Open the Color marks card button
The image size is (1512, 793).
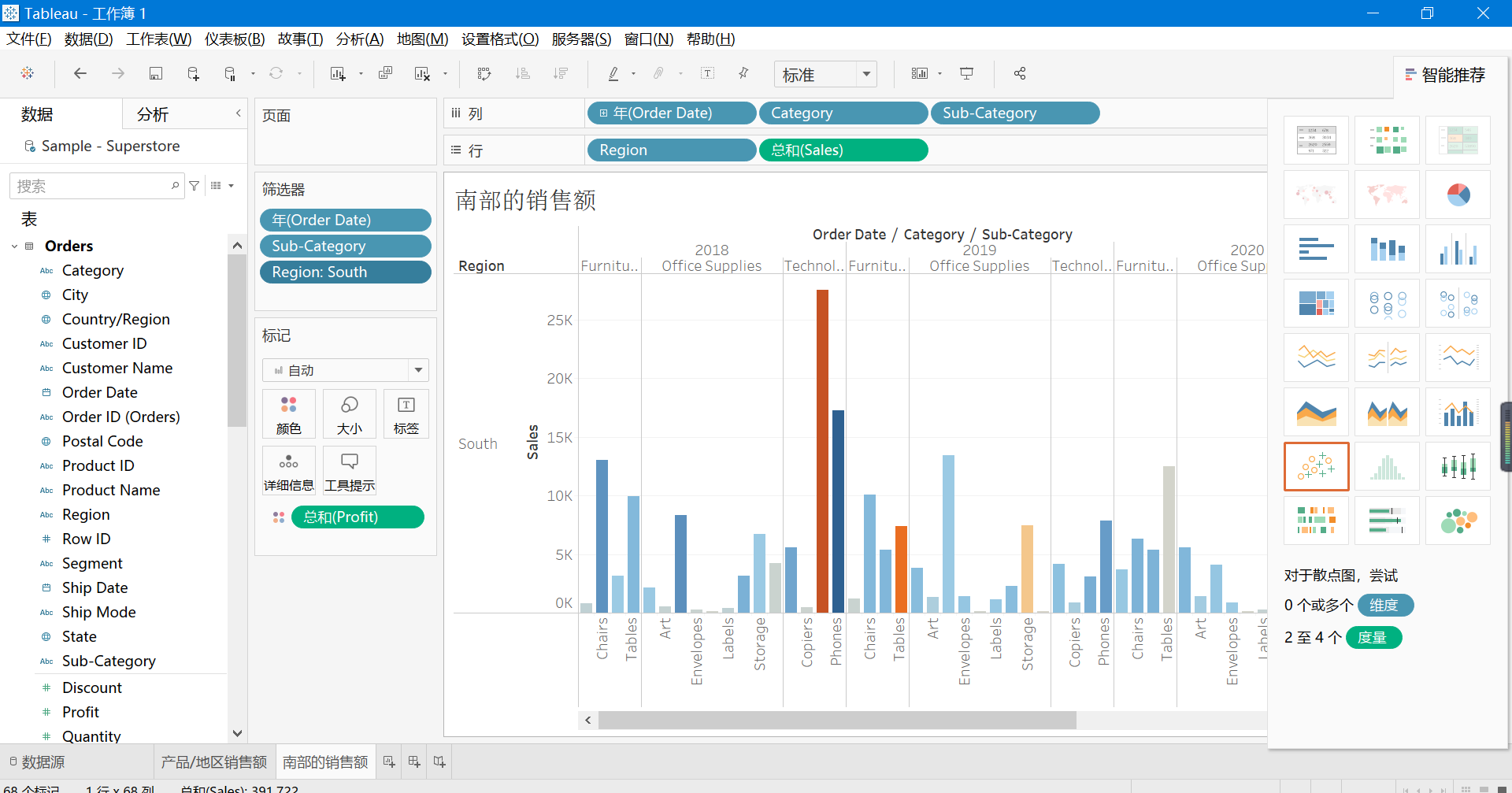[289, 414]
